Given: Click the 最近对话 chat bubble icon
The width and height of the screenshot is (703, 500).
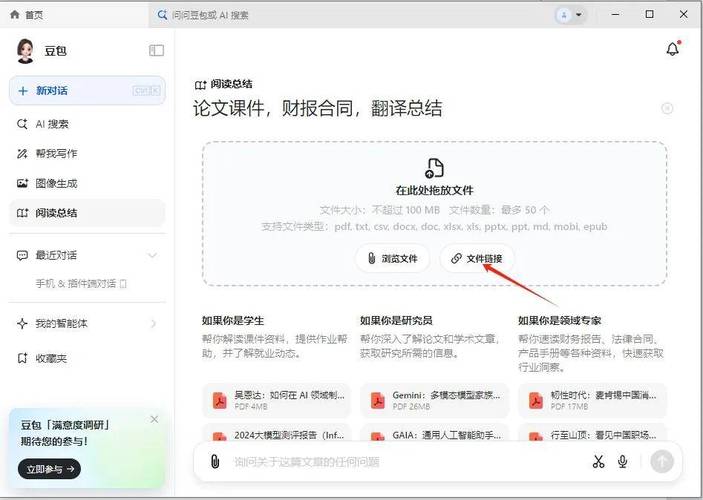Looking at the screenshot, I should (22, 256).
